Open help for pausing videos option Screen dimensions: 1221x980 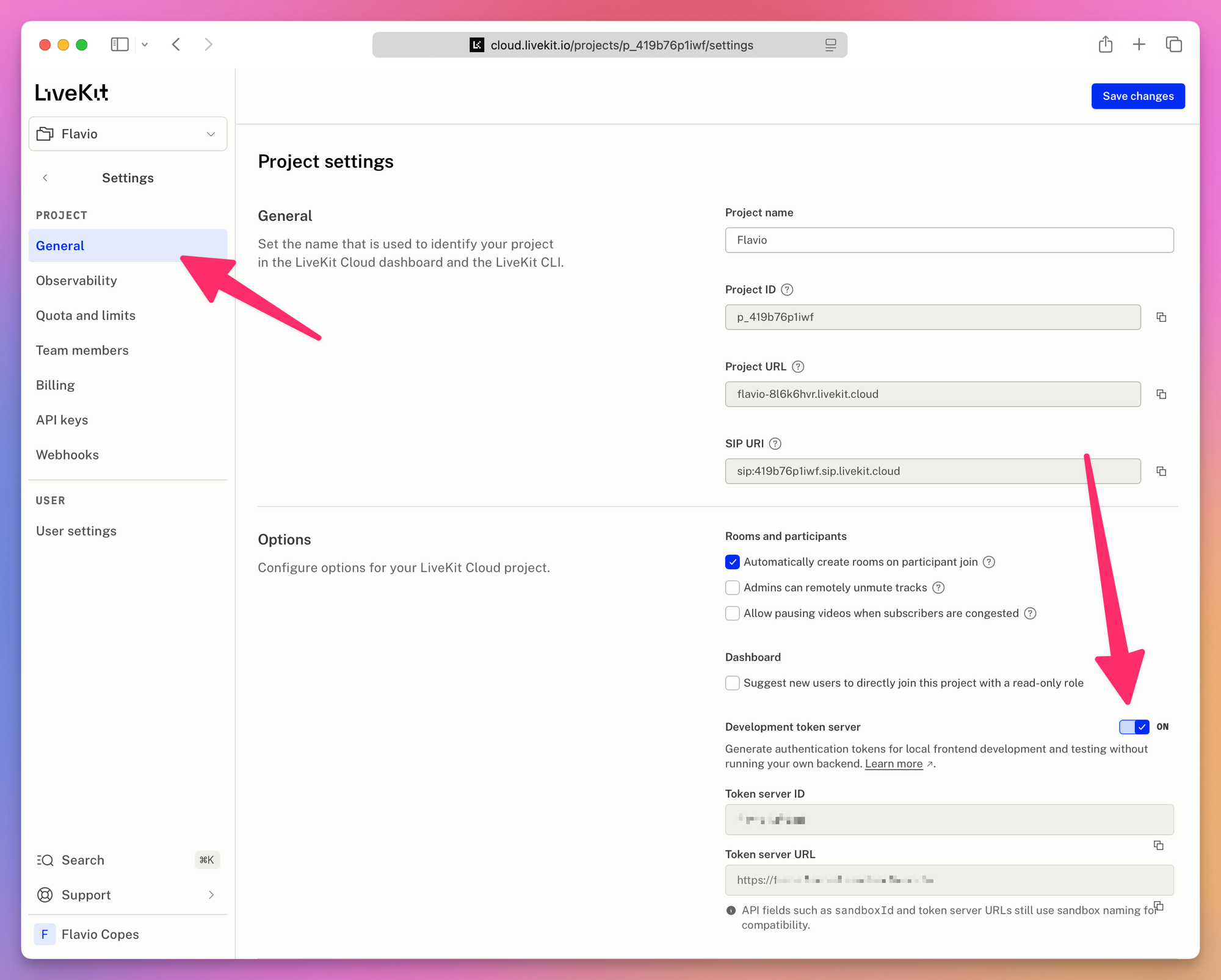click(1031, 613)
